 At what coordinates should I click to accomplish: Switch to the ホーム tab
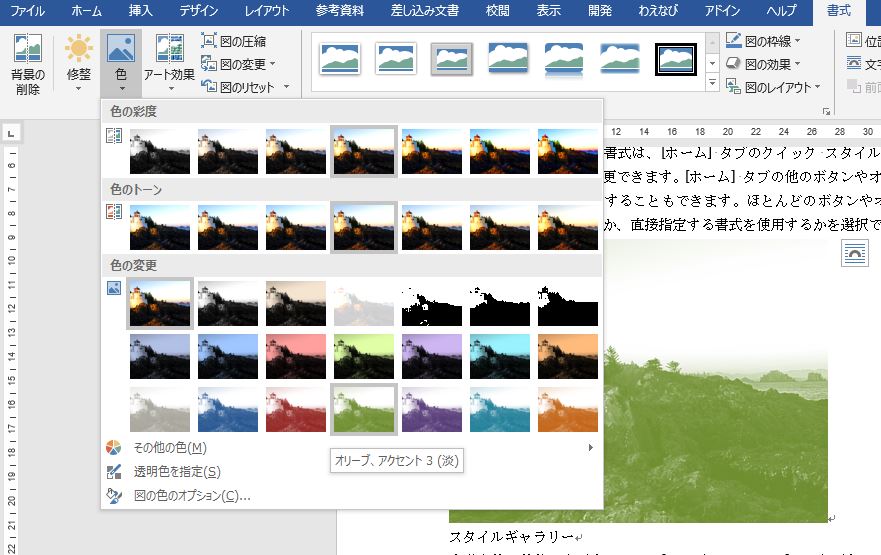coord(87,10)
